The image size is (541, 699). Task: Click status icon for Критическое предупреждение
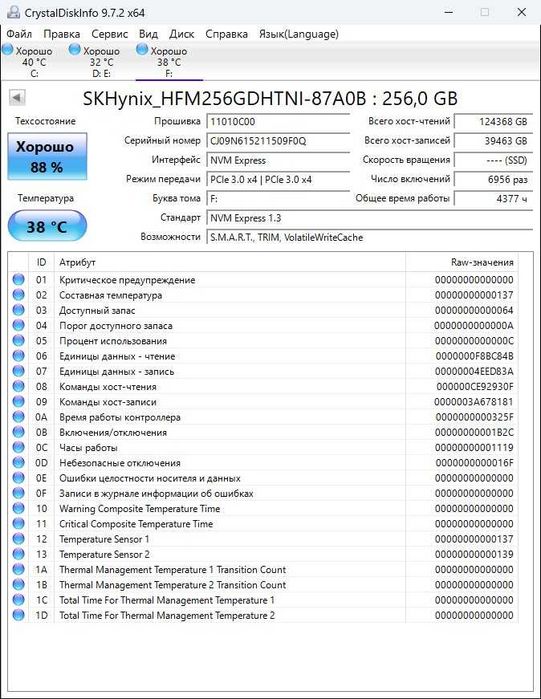point(18,280)
